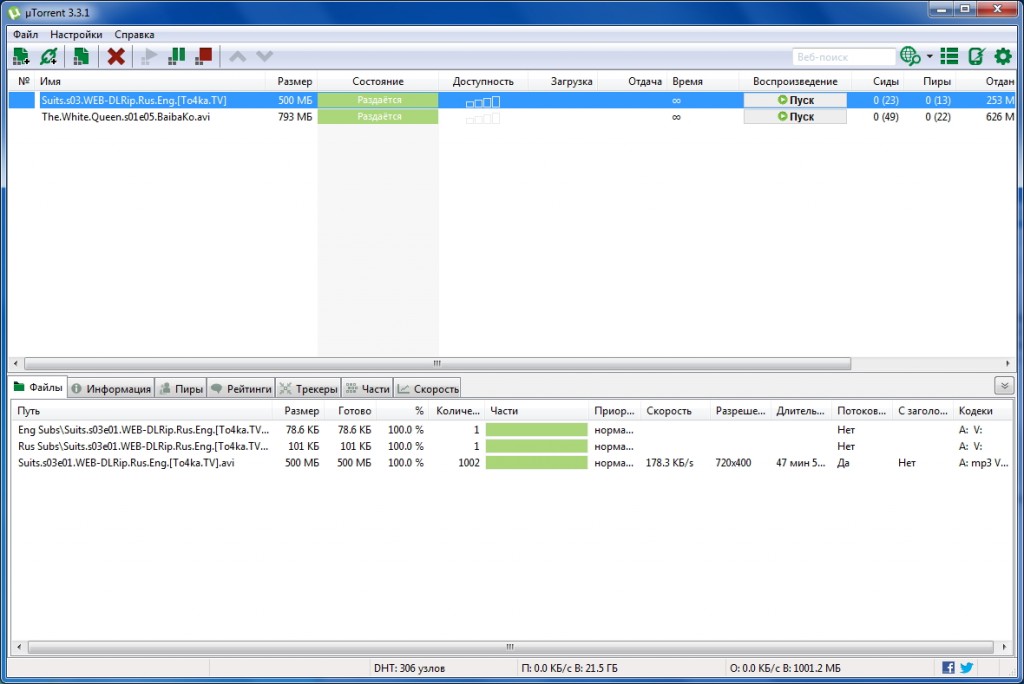Stop the selected torrent
Viewport: 1024px width, 684px height.
pyautogui.click(x=204, y=56)
